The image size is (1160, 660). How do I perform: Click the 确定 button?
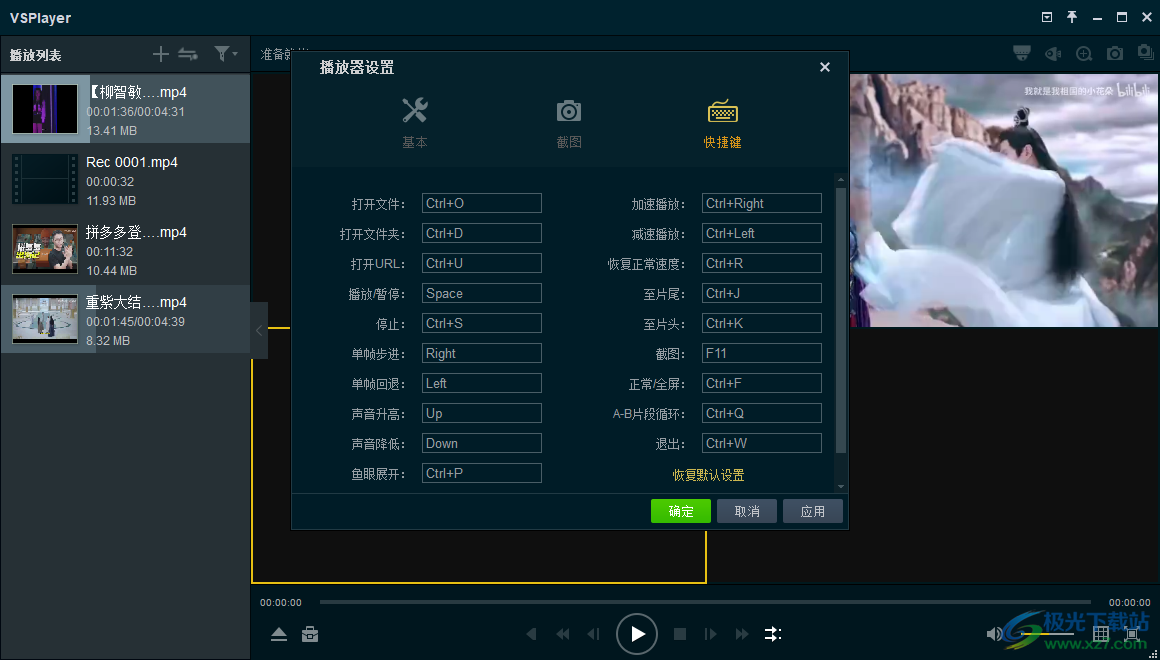(680, 511)
